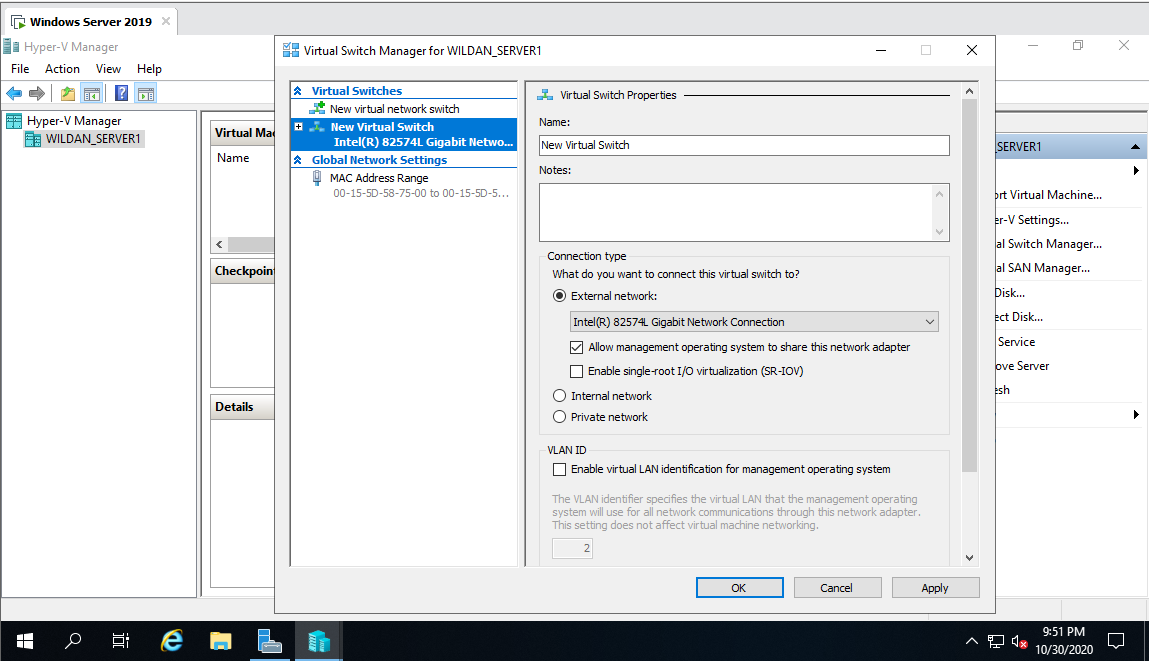Enable virtual LAN identification checkbox

click(559, 469)
